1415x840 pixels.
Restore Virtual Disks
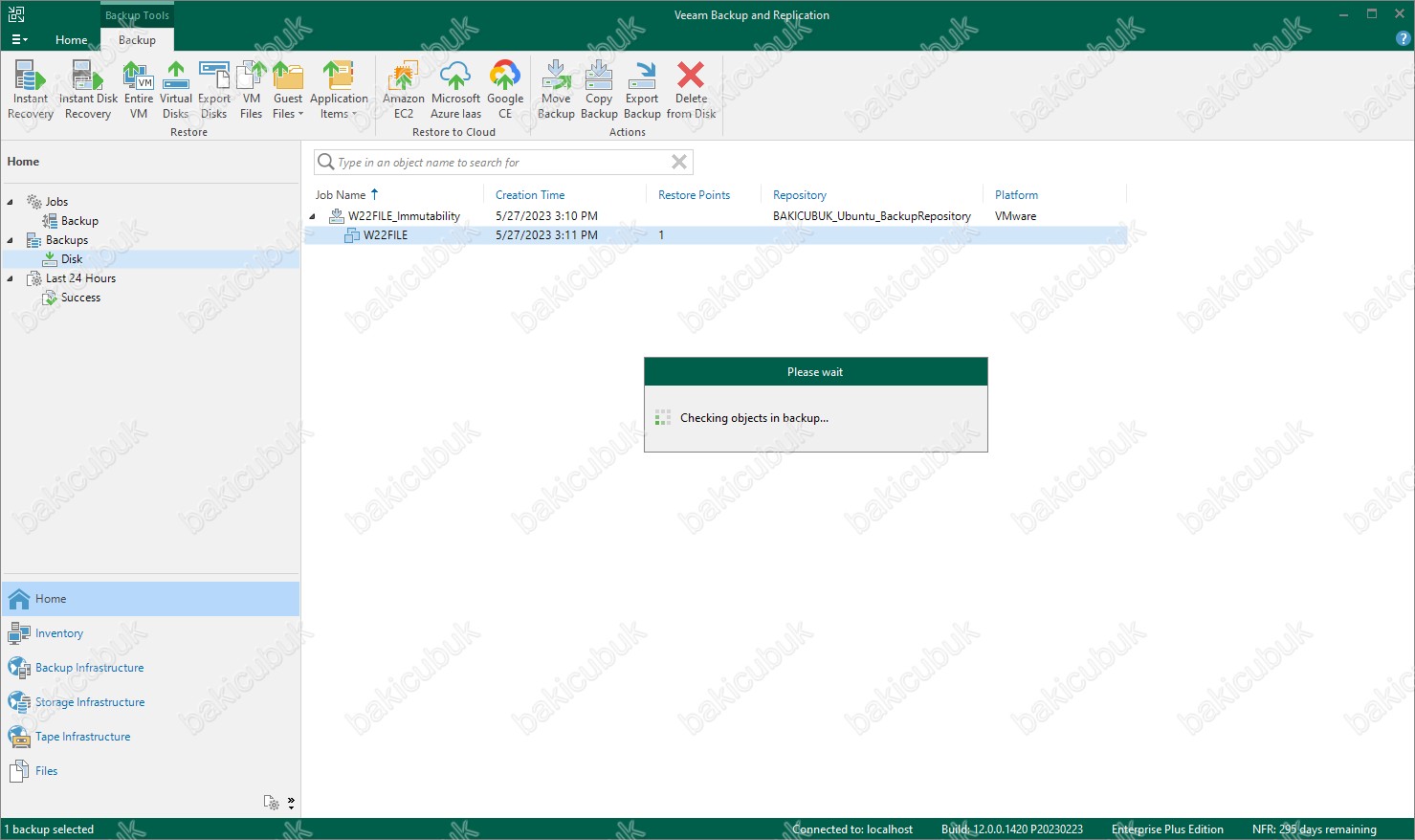tap(176, 90)
